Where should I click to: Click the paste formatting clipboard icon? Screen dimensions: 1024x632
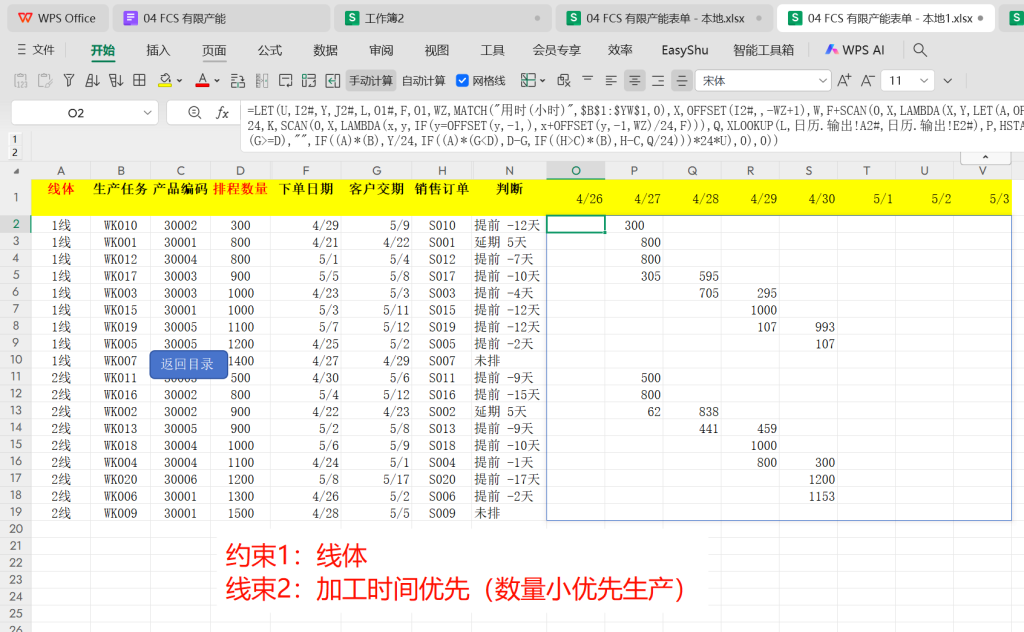[x=44, y=80]
